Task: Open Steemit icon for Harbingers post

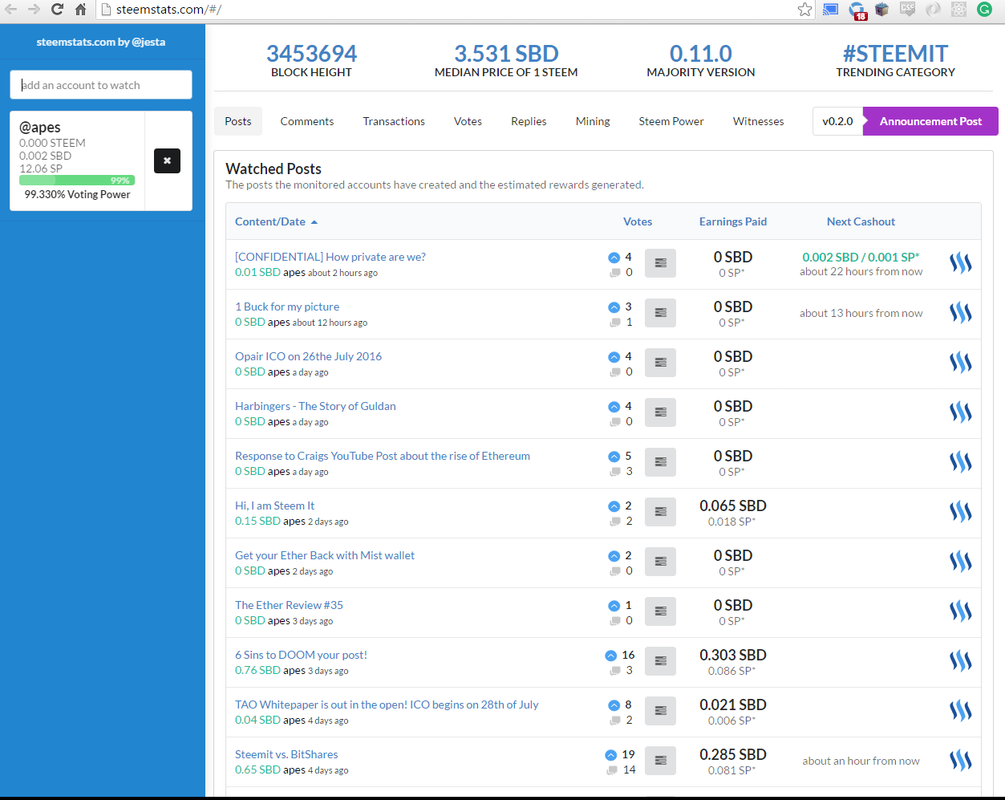Action: [x=960, y=412]
